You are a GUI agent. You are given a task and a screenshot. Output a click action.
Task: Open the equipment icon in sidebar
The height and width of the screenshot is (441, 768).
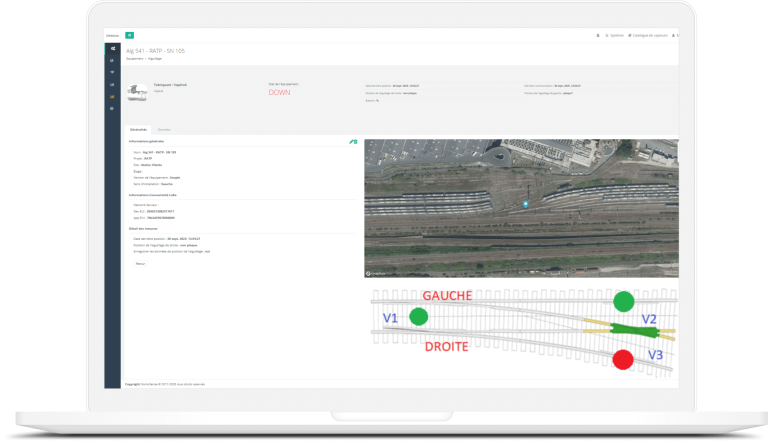pos(113,48)
